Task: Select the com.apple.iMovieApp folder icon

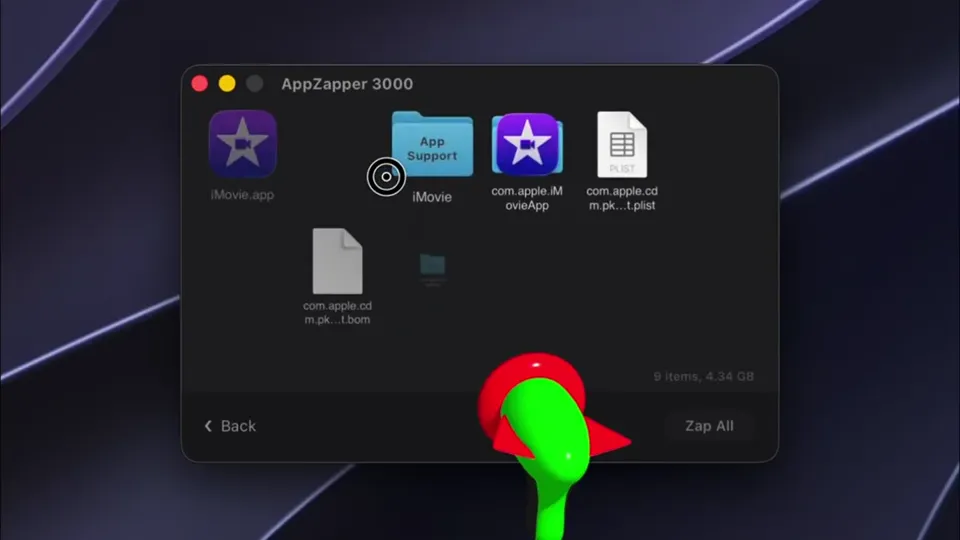Action: (527, 144)
